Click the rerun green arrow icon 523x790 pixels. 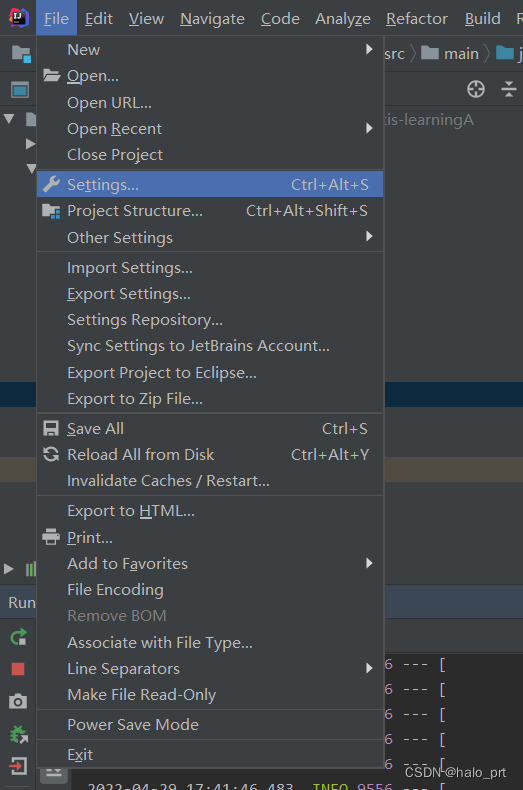tap(18, 637)
